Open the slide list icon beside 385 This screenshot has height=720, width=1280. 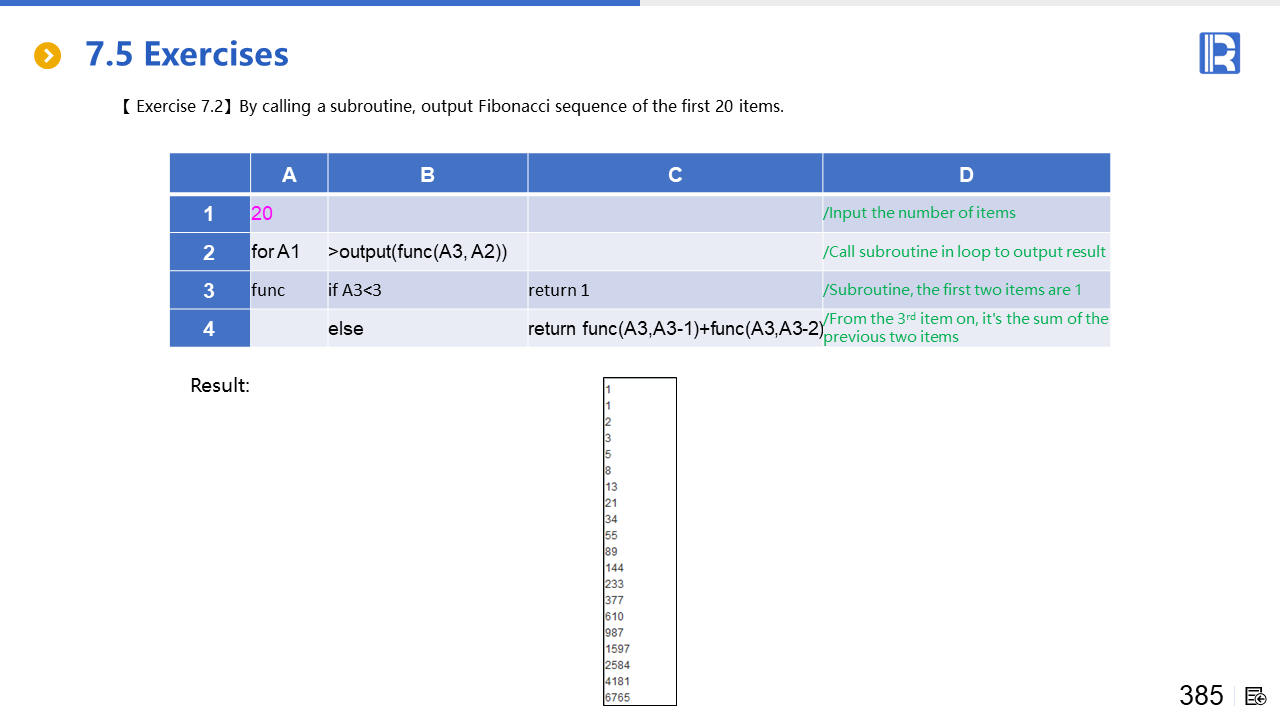click(1256, 696)
